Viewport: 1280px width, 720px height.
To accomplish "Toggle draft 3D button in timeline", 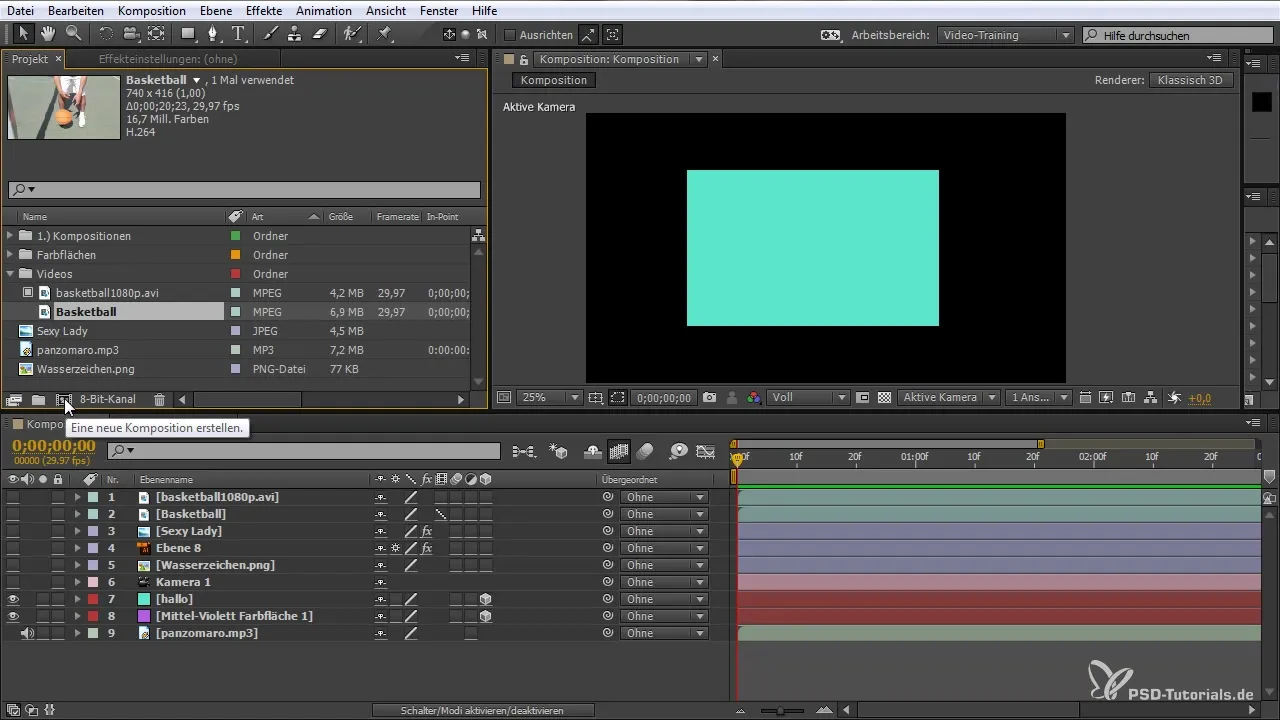I will [559, 452].
